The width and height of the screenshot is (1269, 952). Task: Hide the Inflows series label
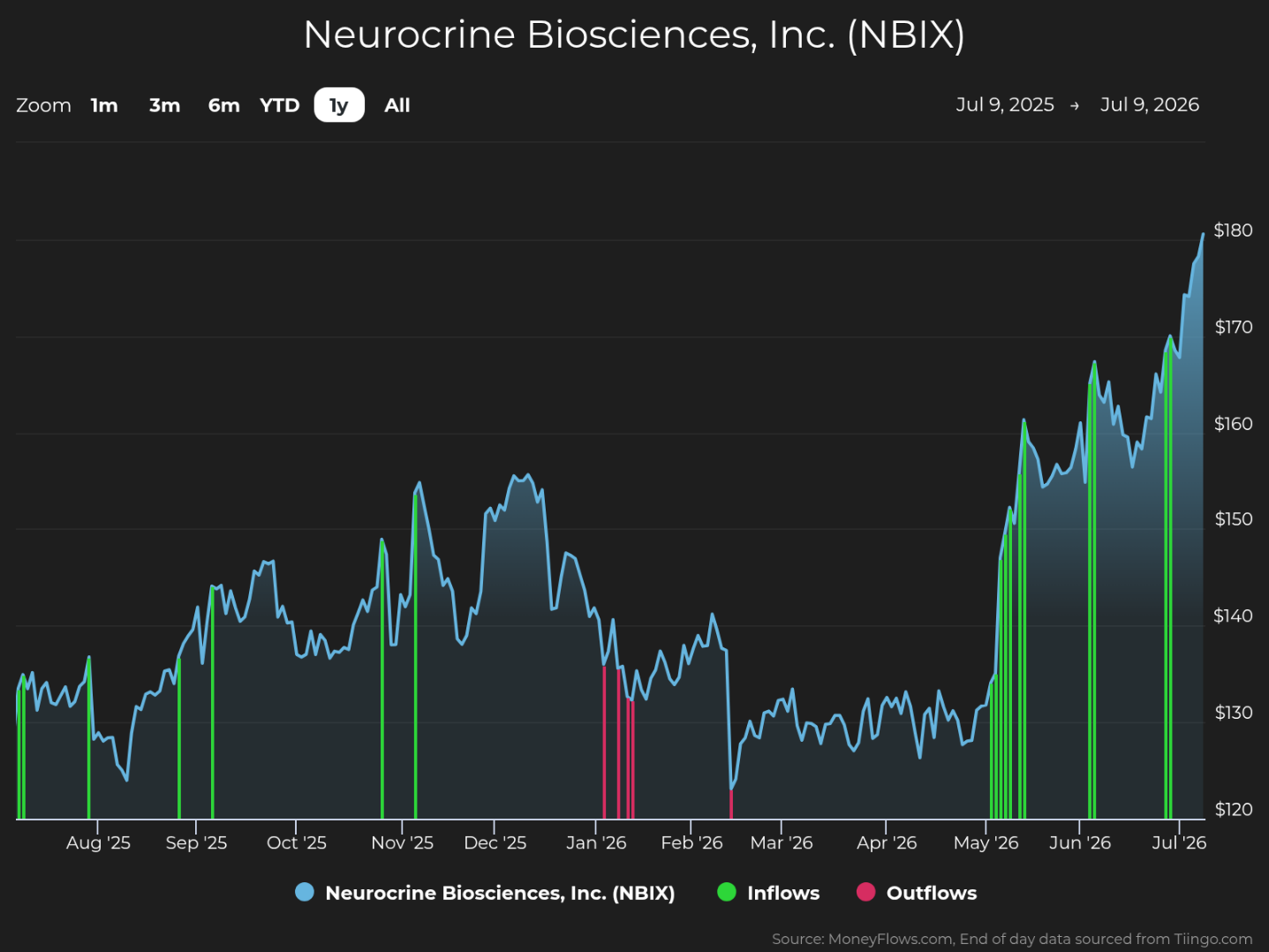click(x=783, y=893)
